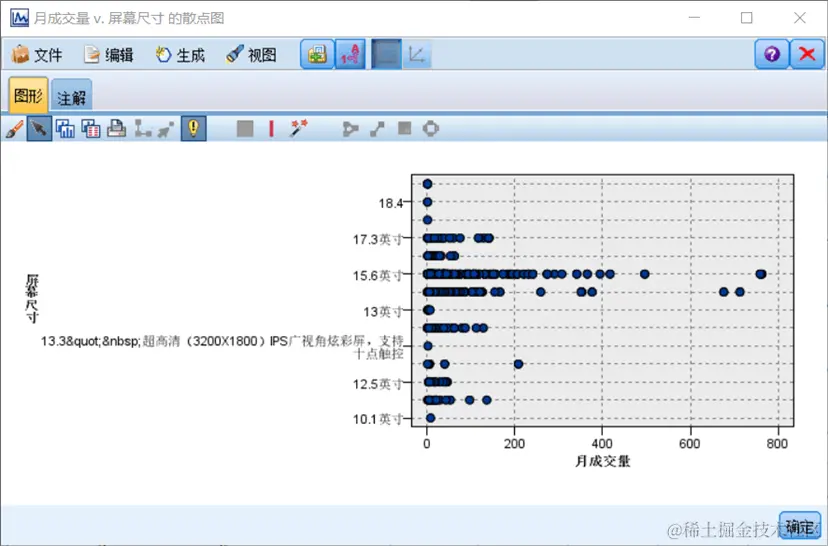
Task: Close the graph with the red X button
Action: 806,54
